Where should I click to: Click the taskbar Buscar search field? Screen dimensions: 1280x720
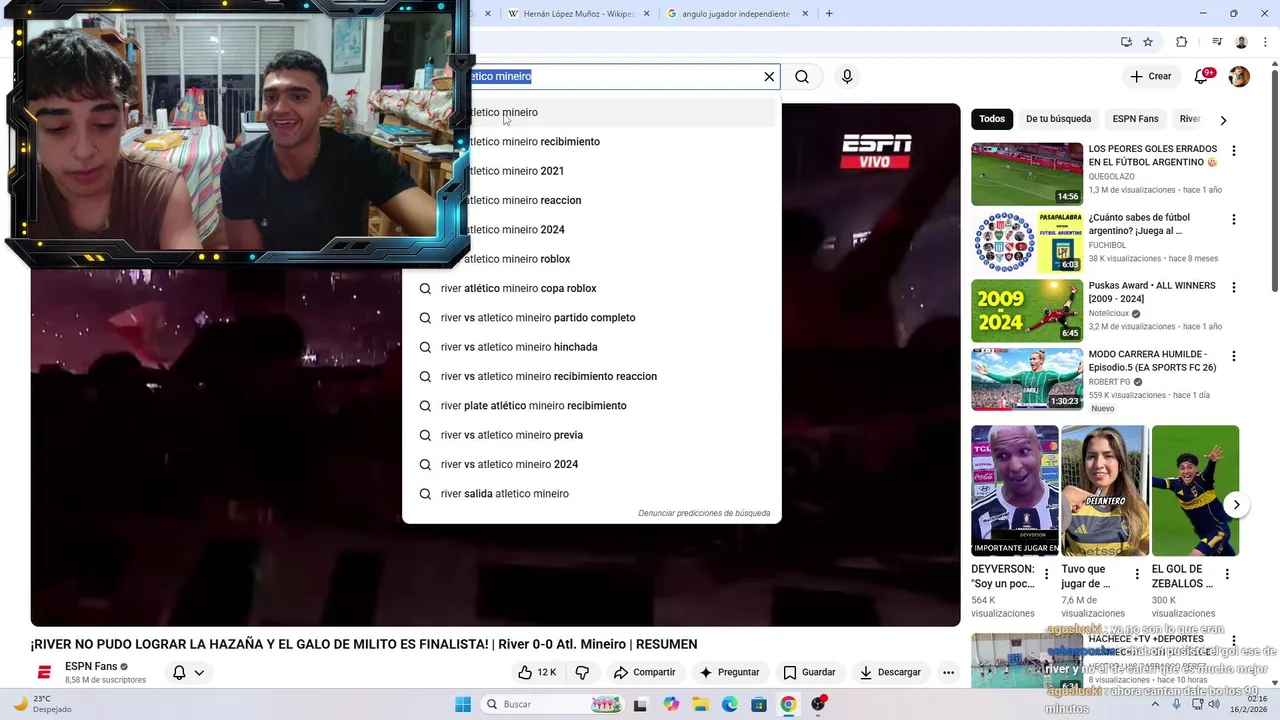[x=553, y=704]
